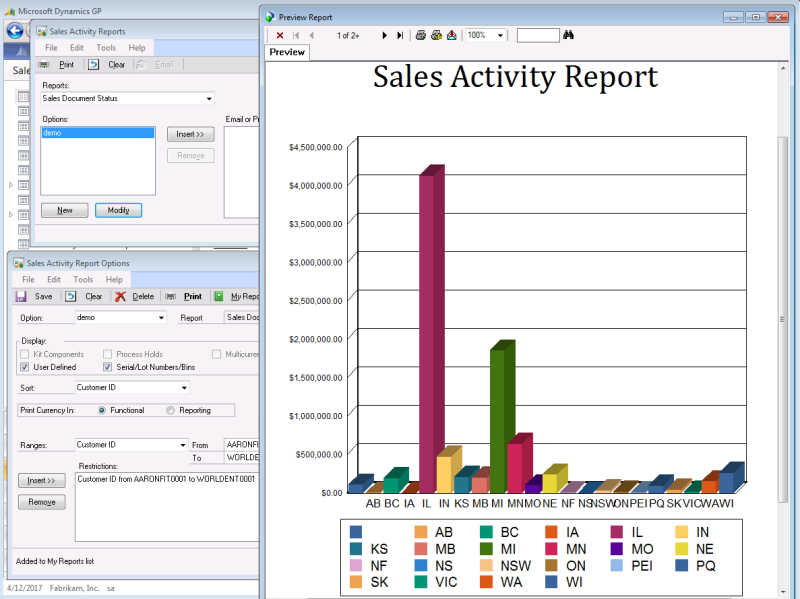Click the export report icon
Viewport: 800px width, 599px height.
pos(451,35)
